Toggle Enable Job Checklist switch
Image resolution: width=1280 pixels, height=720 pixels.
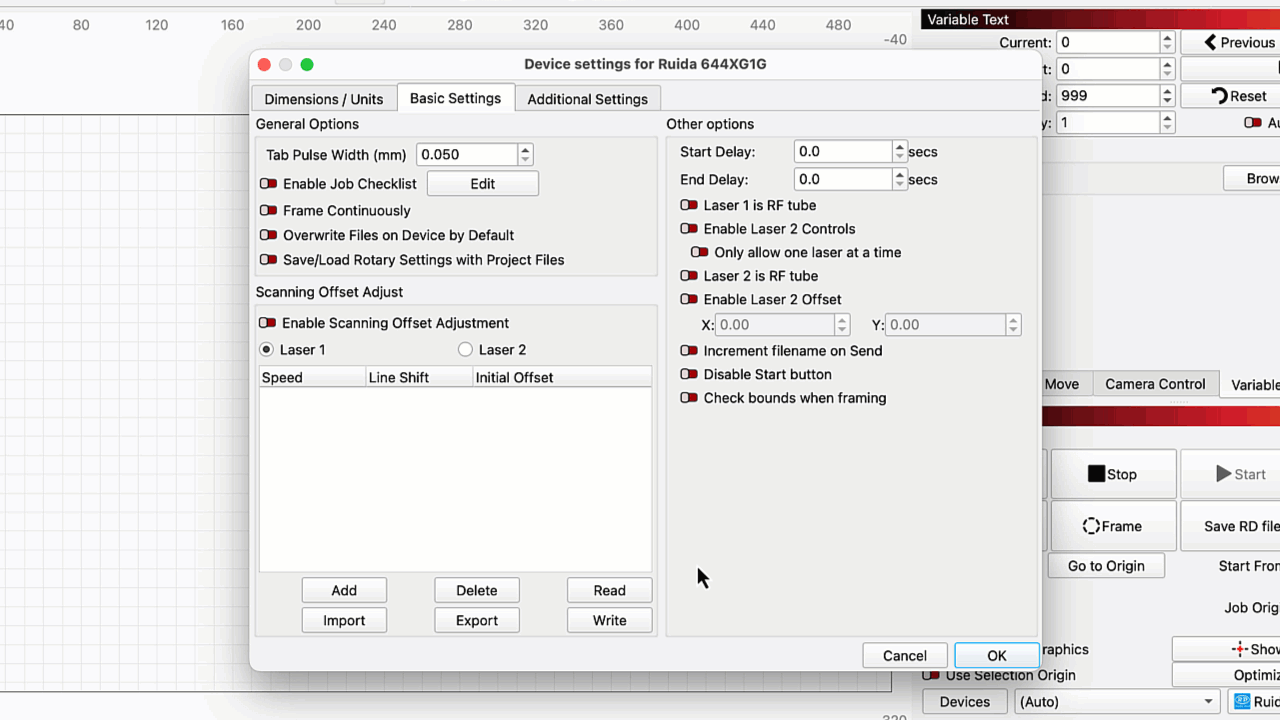pos(268,184)
